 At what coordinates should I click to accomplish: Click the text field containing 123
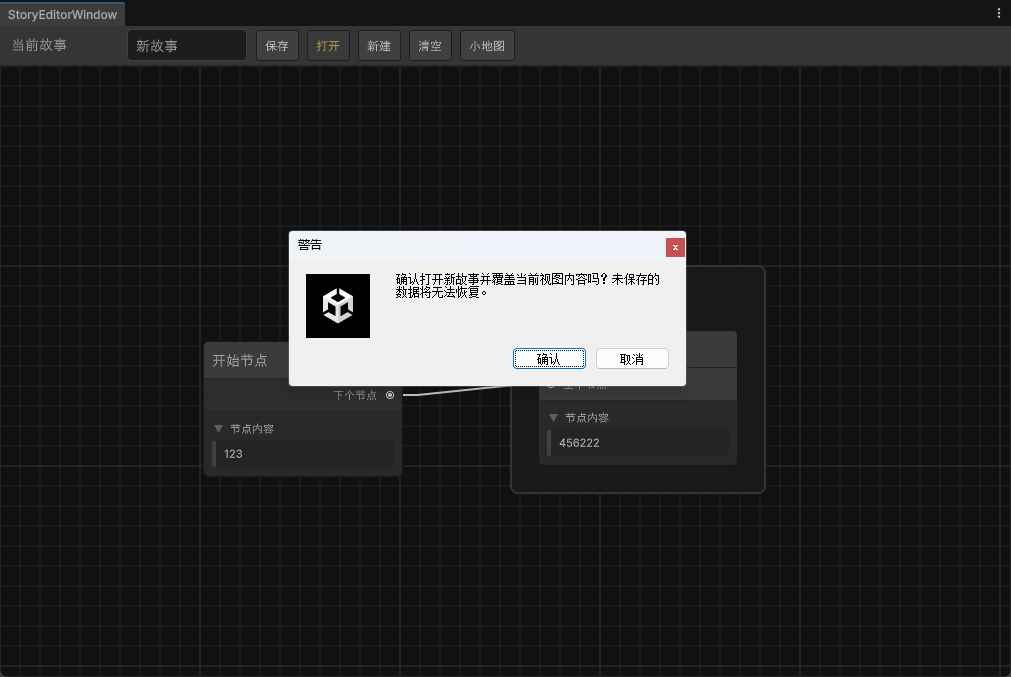[x=304, y=454]
